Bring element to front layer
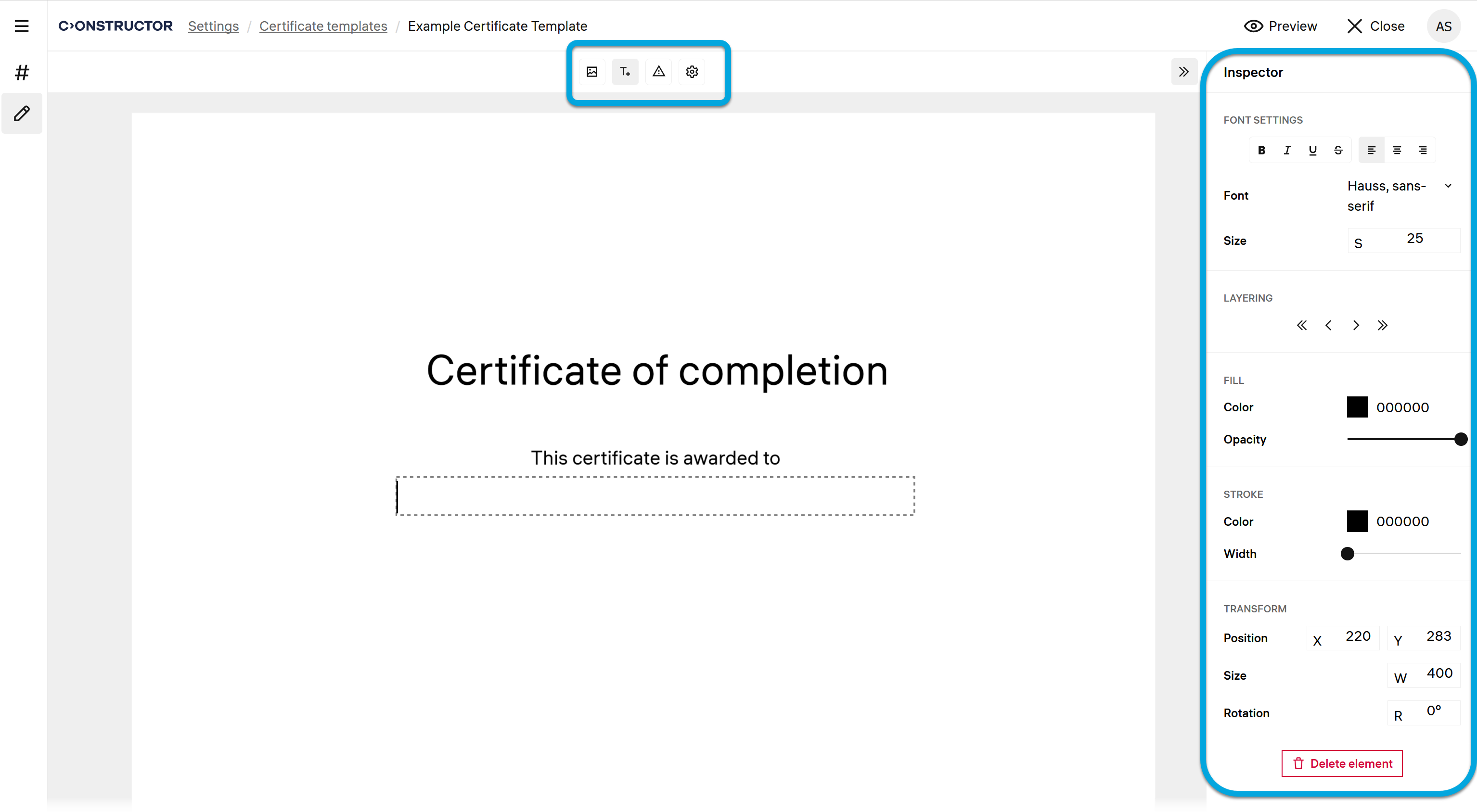Viewport: 1477px width, 812px height. (x=1382, y=326)
